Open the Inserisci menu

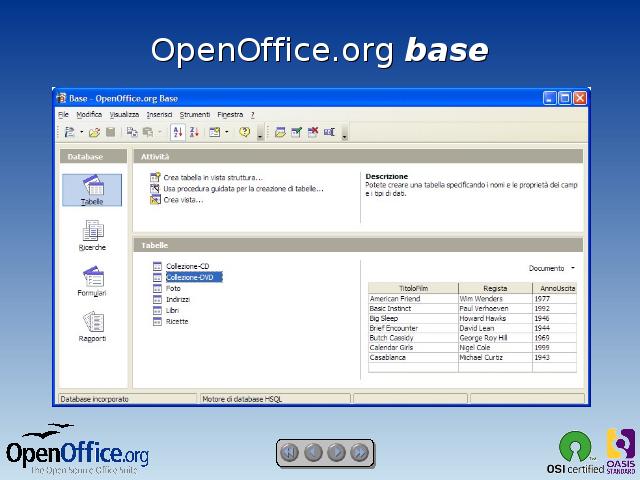pyautogui.click(x=159, y=115)
